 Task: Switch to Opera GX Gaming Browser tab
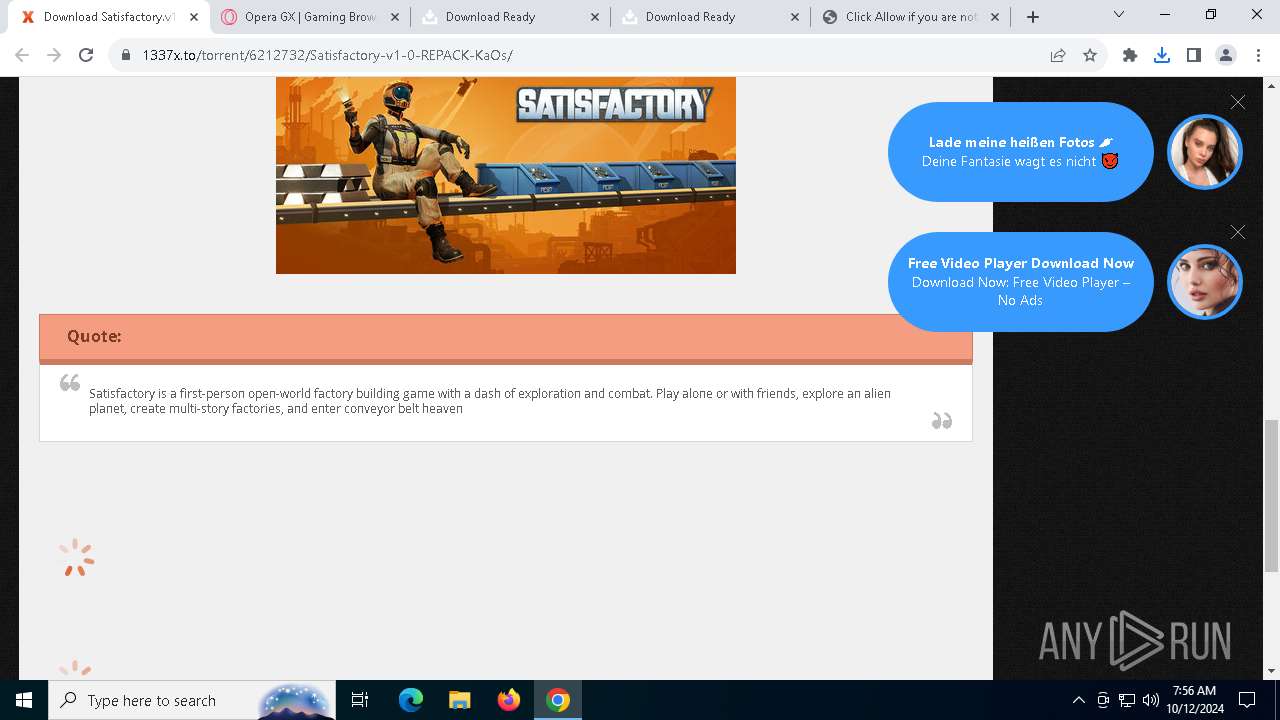(310, 17)
